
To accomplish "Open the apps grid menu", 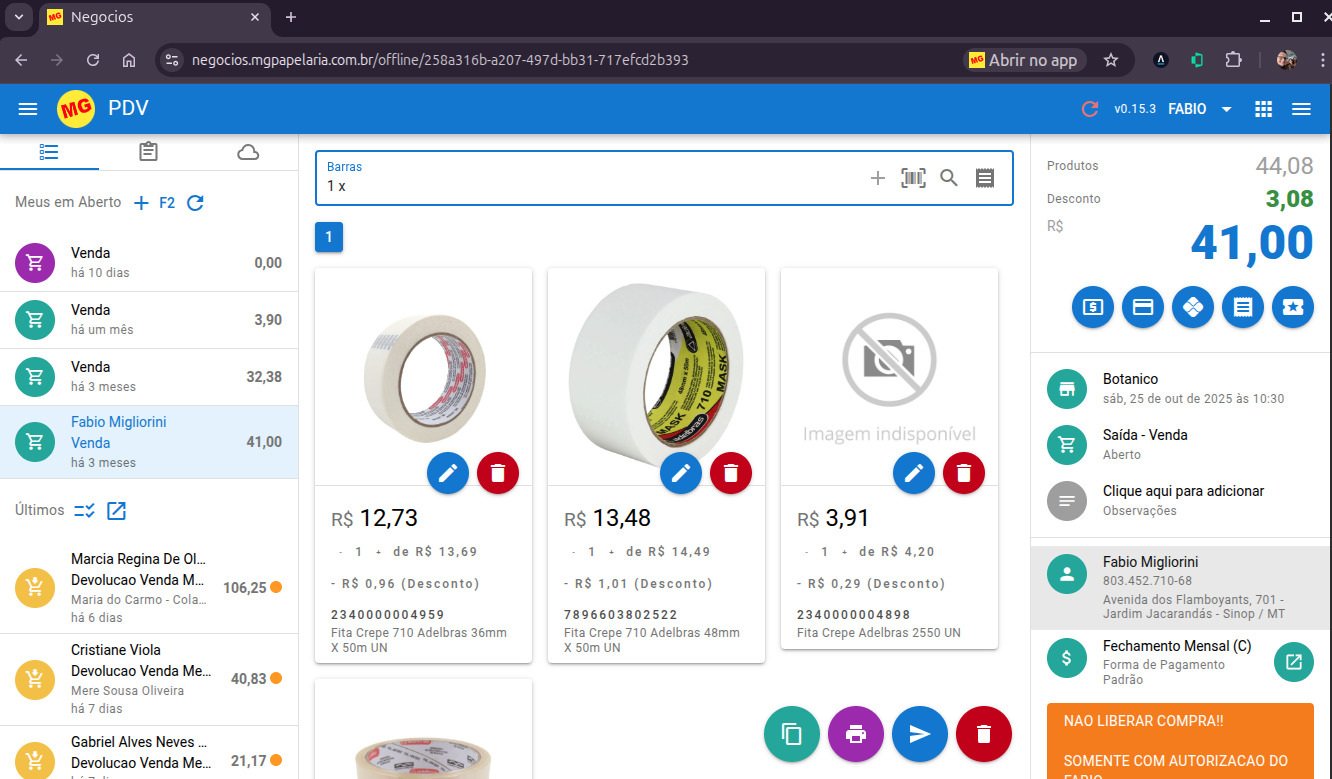I will pyautogui.click(x=1263, y=109).
